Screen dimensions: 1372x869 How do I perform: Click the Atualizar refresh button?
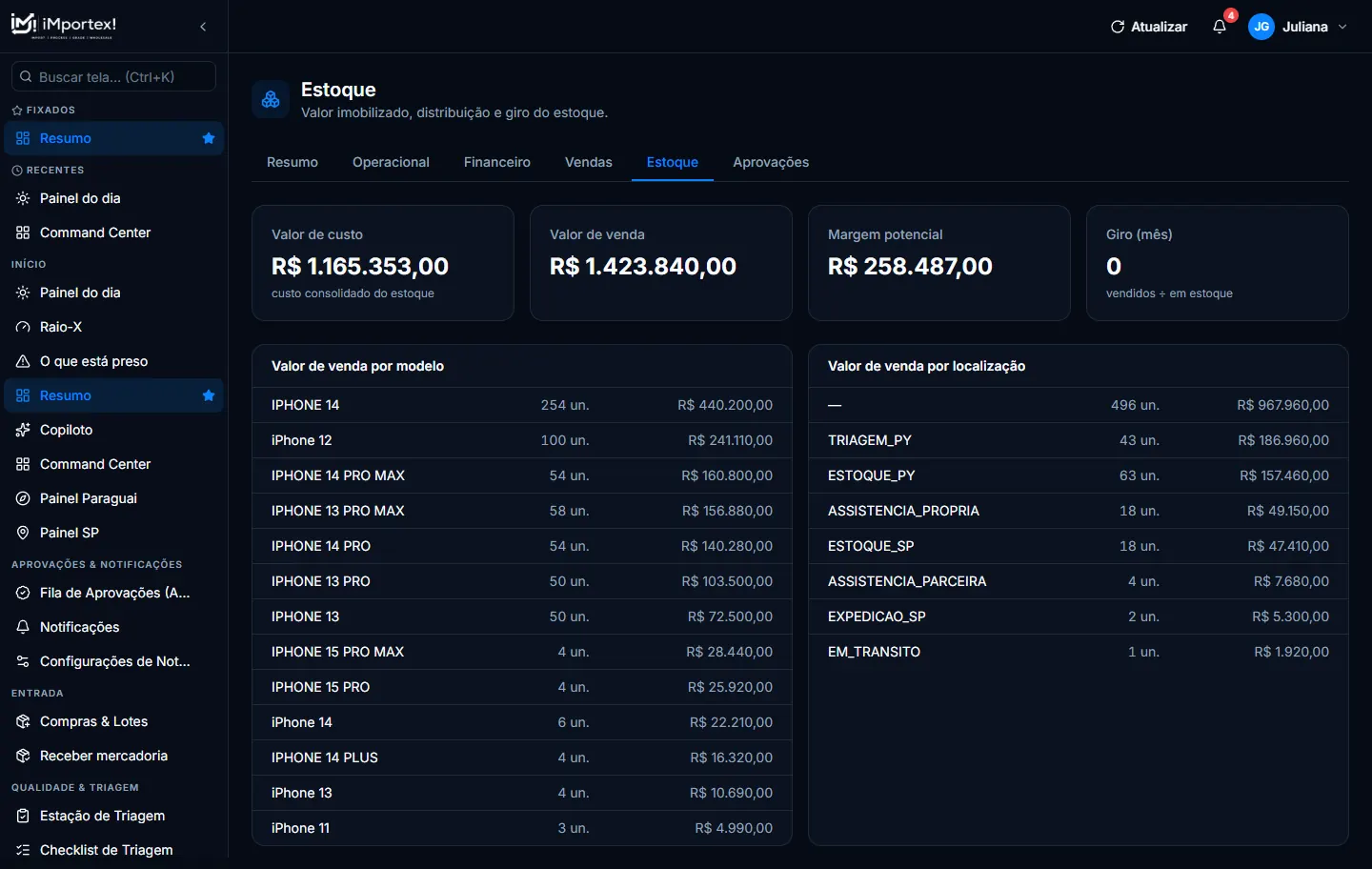(1149, 27)
